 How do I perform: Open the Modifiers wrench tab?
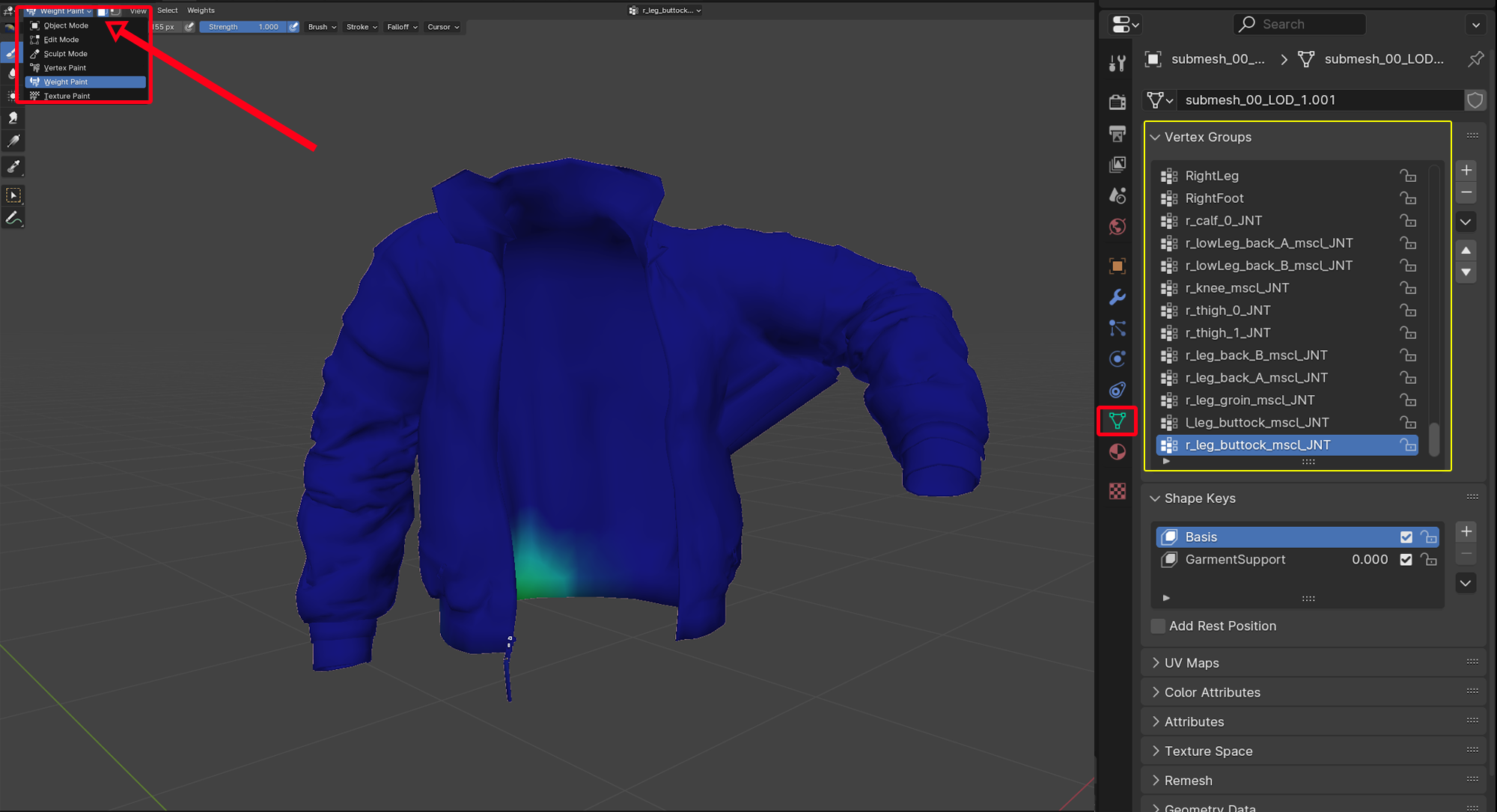1117,297
